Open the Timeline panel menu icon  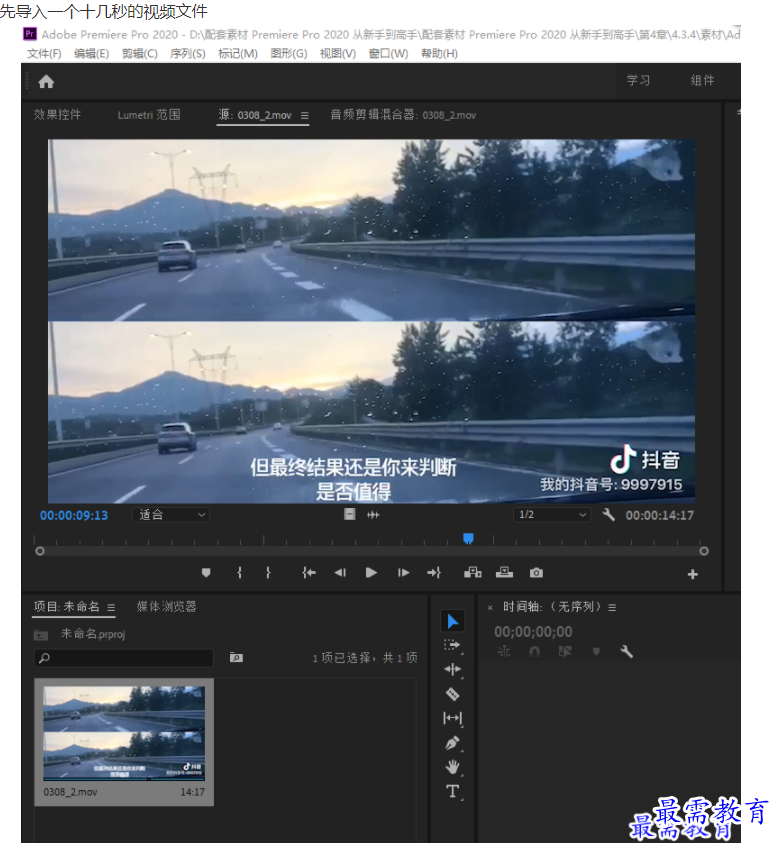pyautogui.click(x=612, y=608)
